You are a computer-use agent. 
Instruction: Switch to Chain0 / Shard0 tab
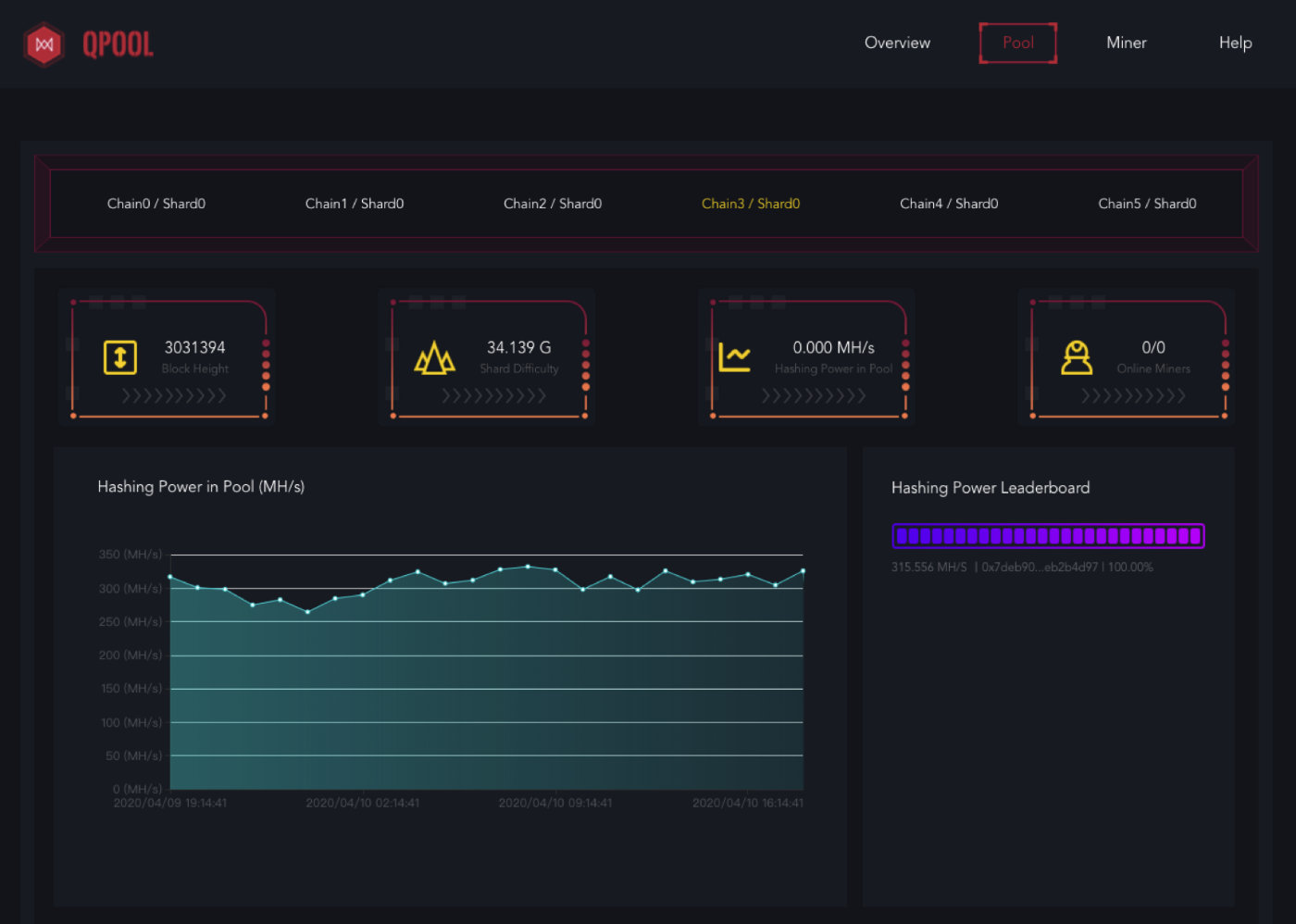pos(156,204)
